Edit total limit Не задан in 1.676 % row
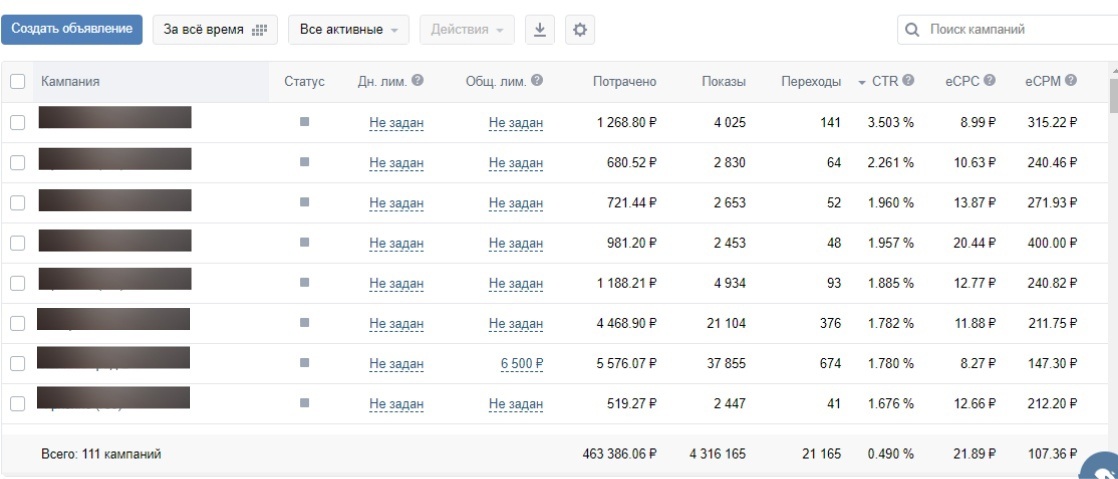 click(516, 403)
